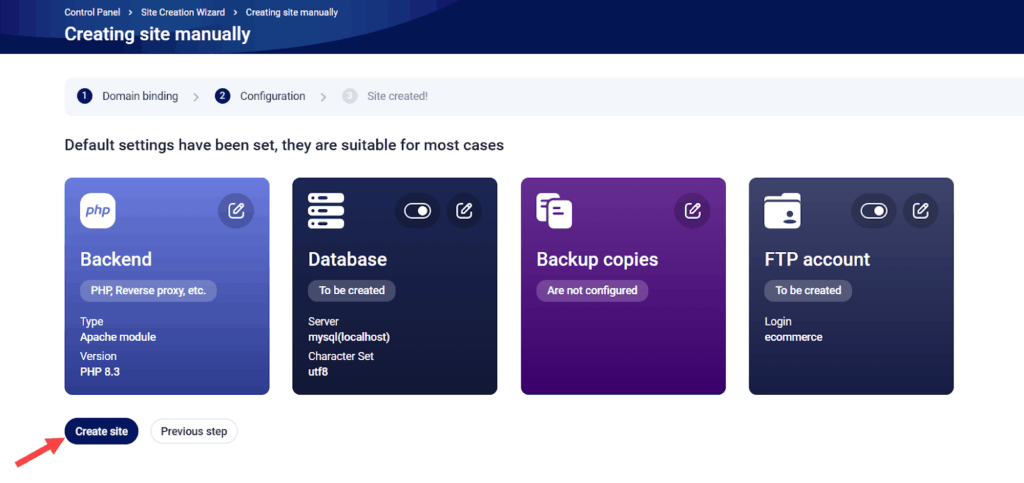Image resolution: width=1024 pixels, height=483 pixels.
Task: Click the 'Are not configured' badge
Action: click(x=592, y=290)
